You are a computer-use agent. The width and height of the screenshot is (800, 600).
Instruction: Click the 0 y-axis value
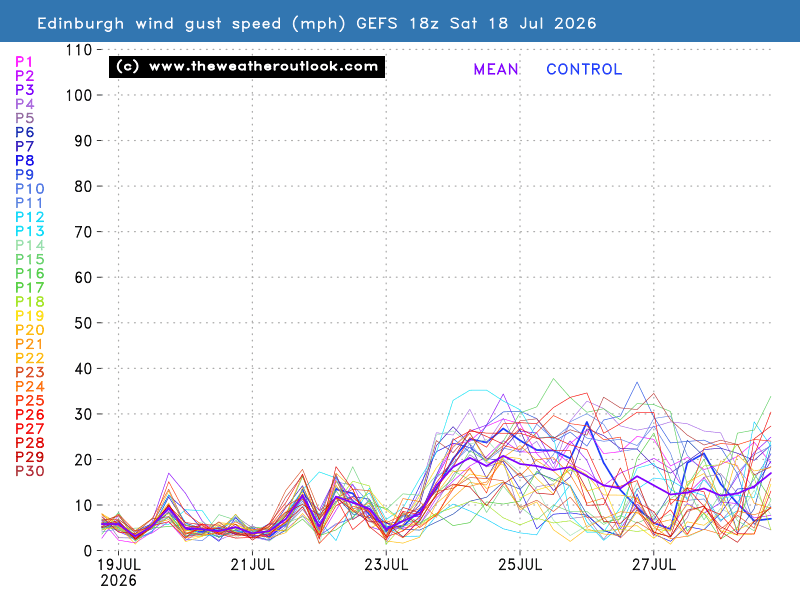pos(88,551)
